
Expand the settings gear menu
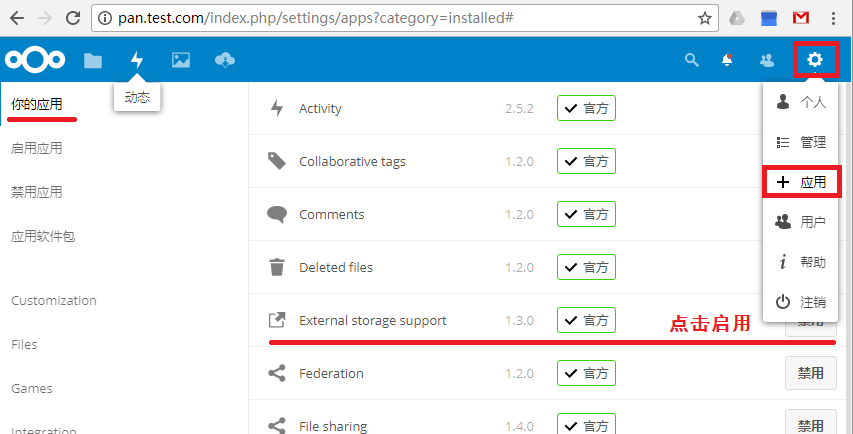click(x=815, y=60)
